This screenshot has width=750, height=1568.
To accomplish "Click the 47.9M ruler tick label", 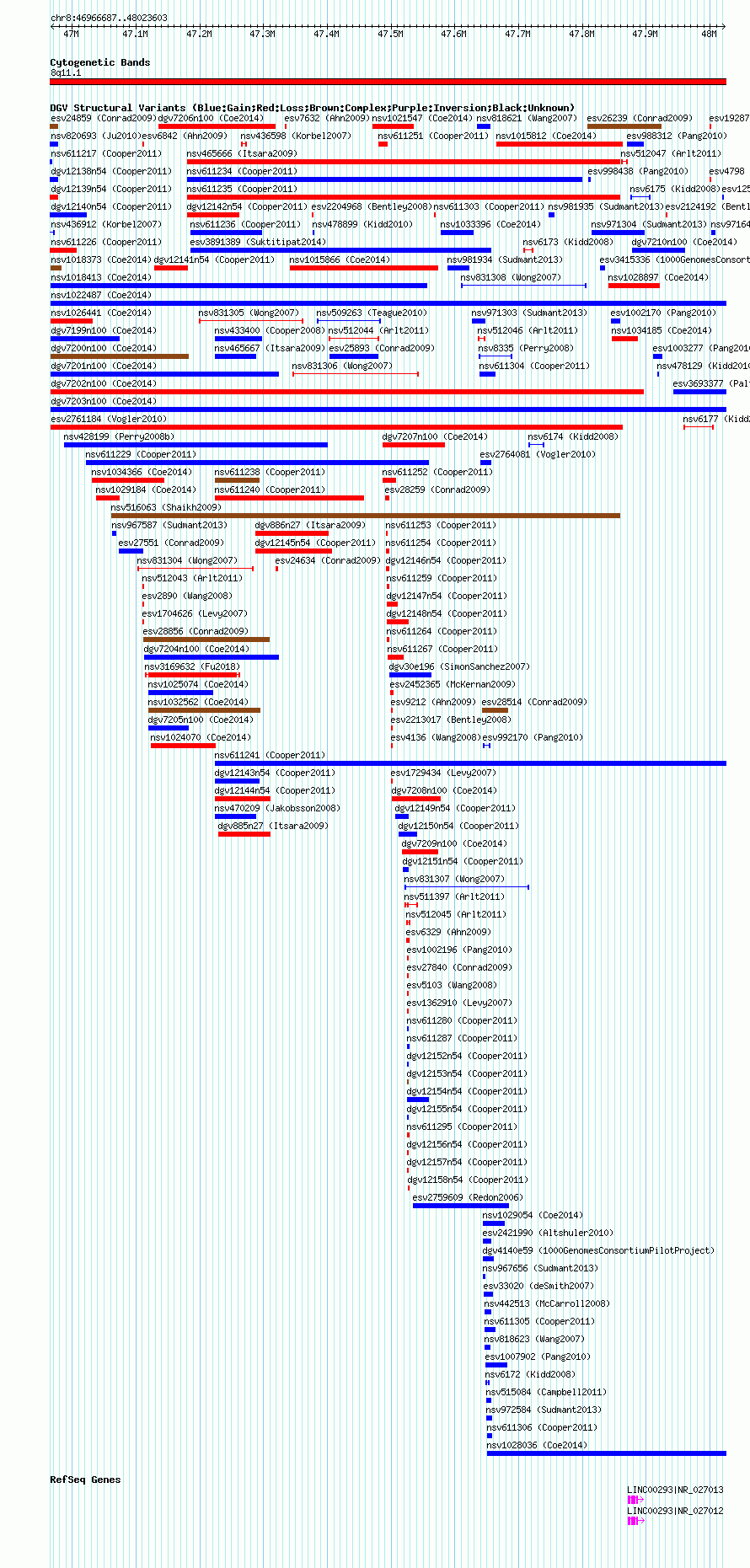I will pyautogui.click(x=645, y=34).
